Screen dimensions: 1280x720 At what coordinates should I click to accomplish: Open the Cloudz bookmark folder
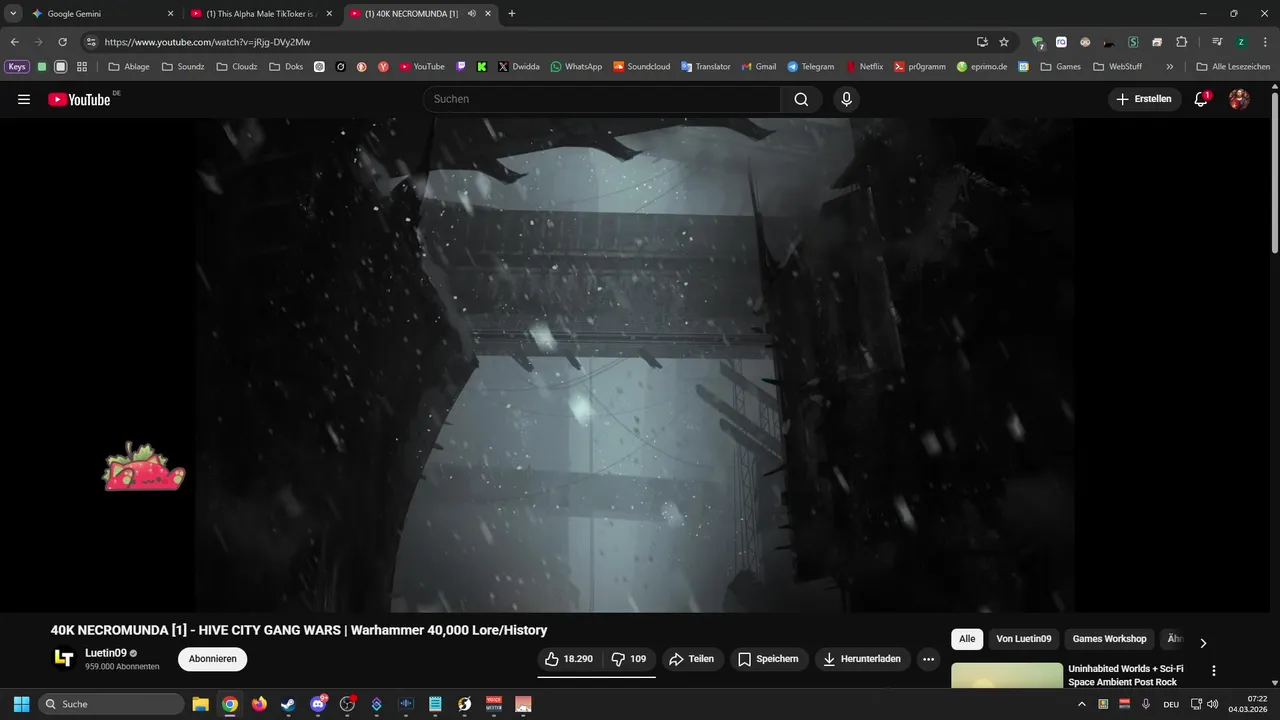[x=237, y=67]
